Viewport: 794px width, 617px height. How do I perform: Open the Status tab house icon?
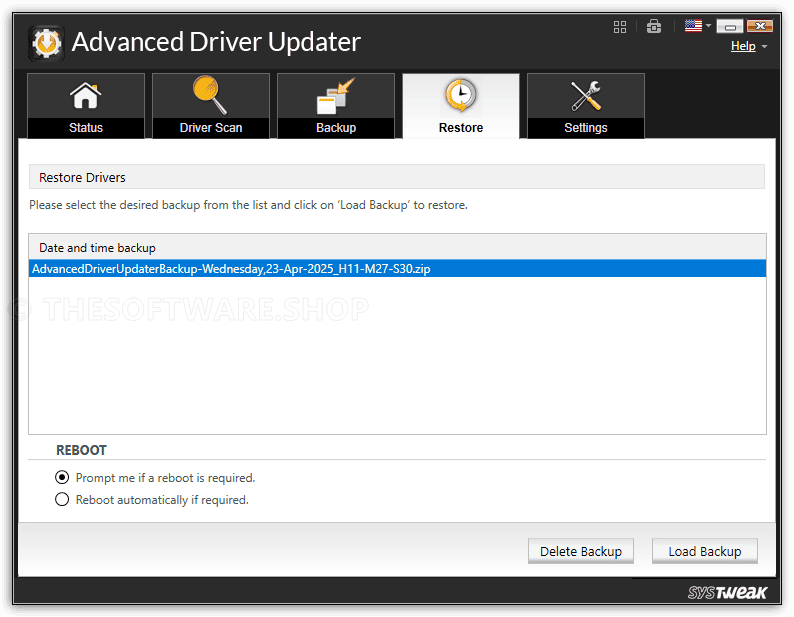pyautogui.click(x=86, y=95)
